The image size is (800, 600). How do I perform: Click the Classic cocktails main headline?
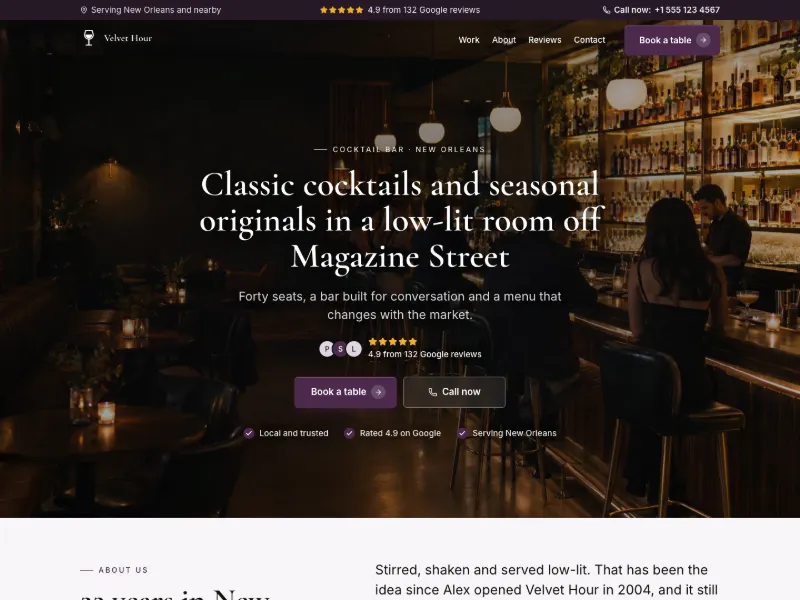pyautogui.click(x=400, y=220)
